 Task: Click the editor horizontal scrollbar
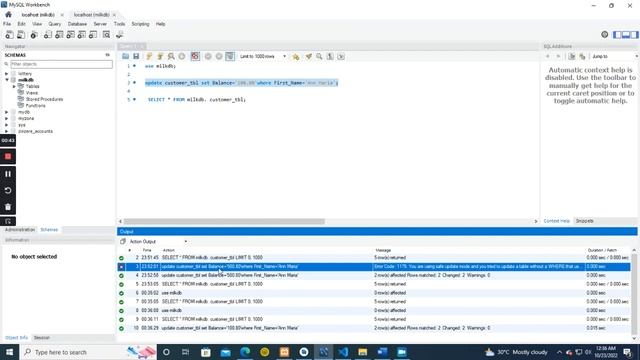pyautogui.click(x=224, y=221)
